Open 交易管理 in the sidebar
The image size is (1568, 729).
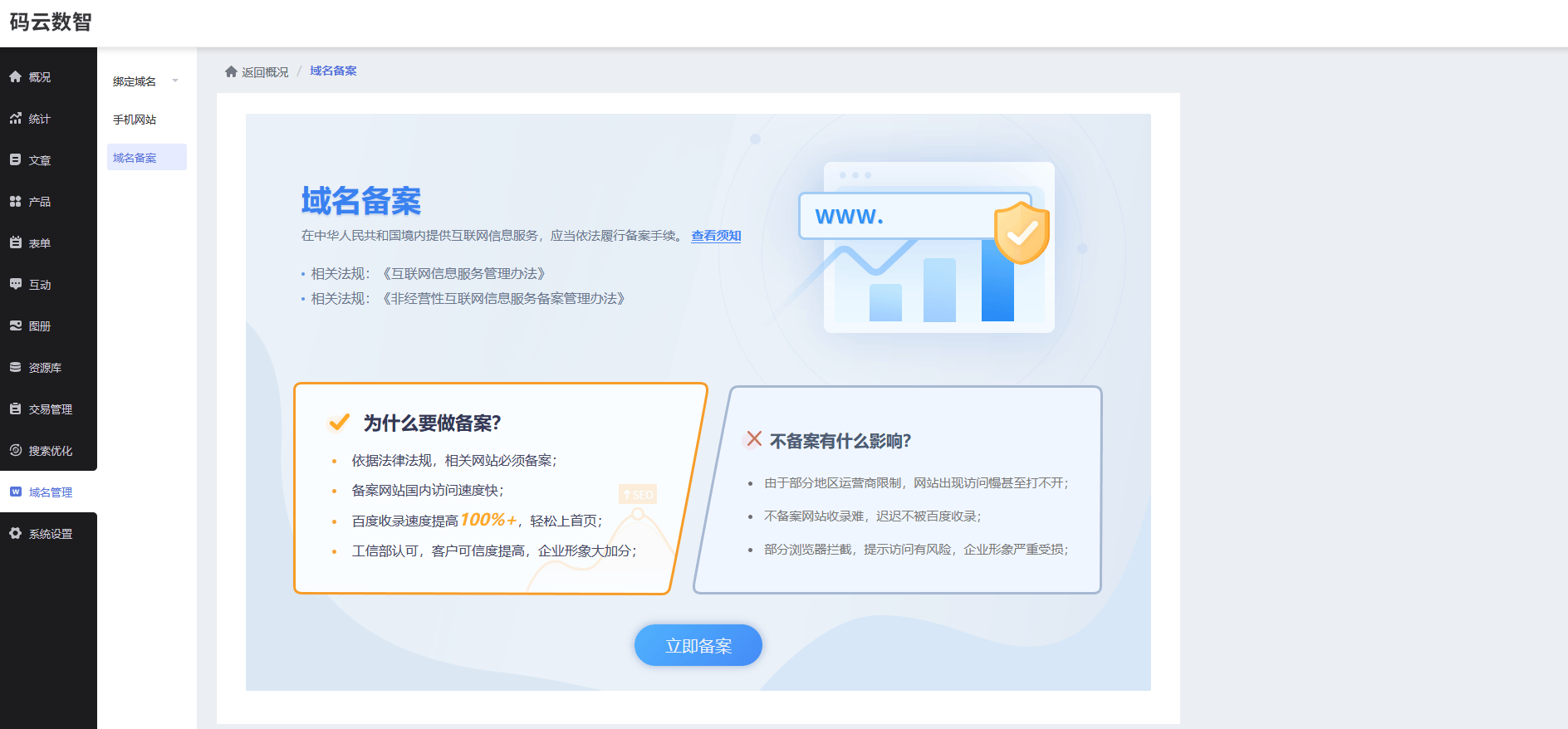click(50, 409)
